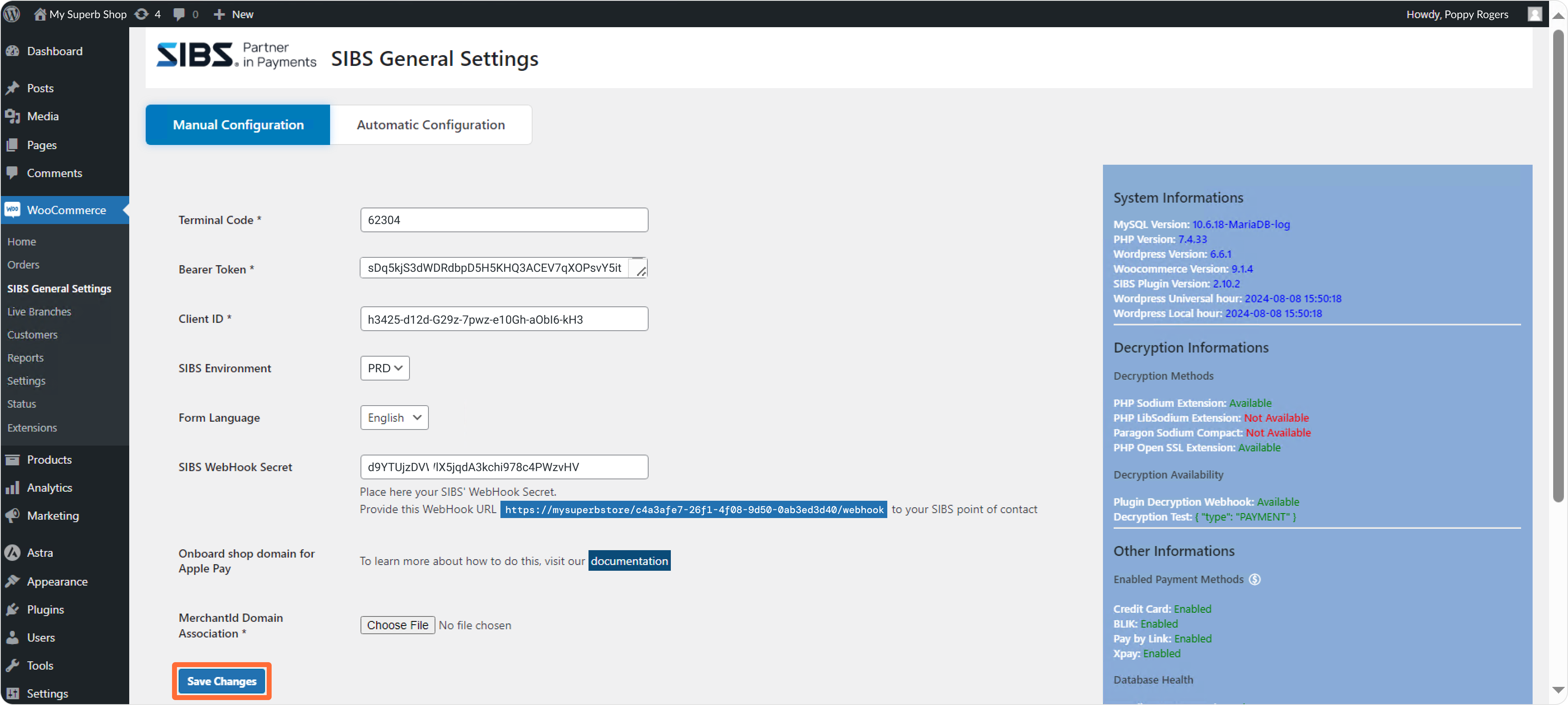
Task: Open Live Branches submenu item
Action: pos(39,311)
